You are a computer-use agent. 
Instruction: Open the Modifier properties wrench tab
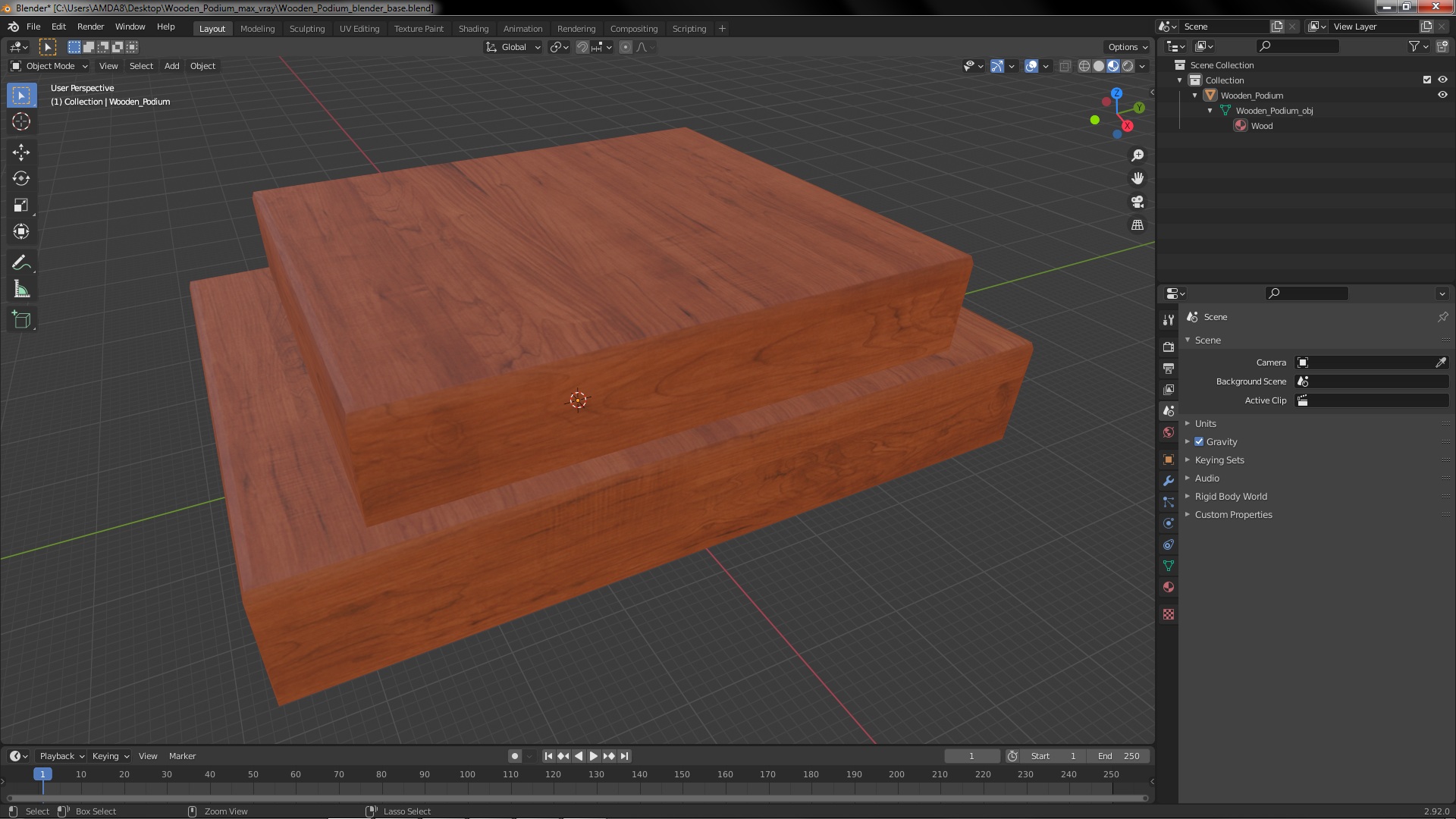pyautogui.click(x=1169, y=481)
